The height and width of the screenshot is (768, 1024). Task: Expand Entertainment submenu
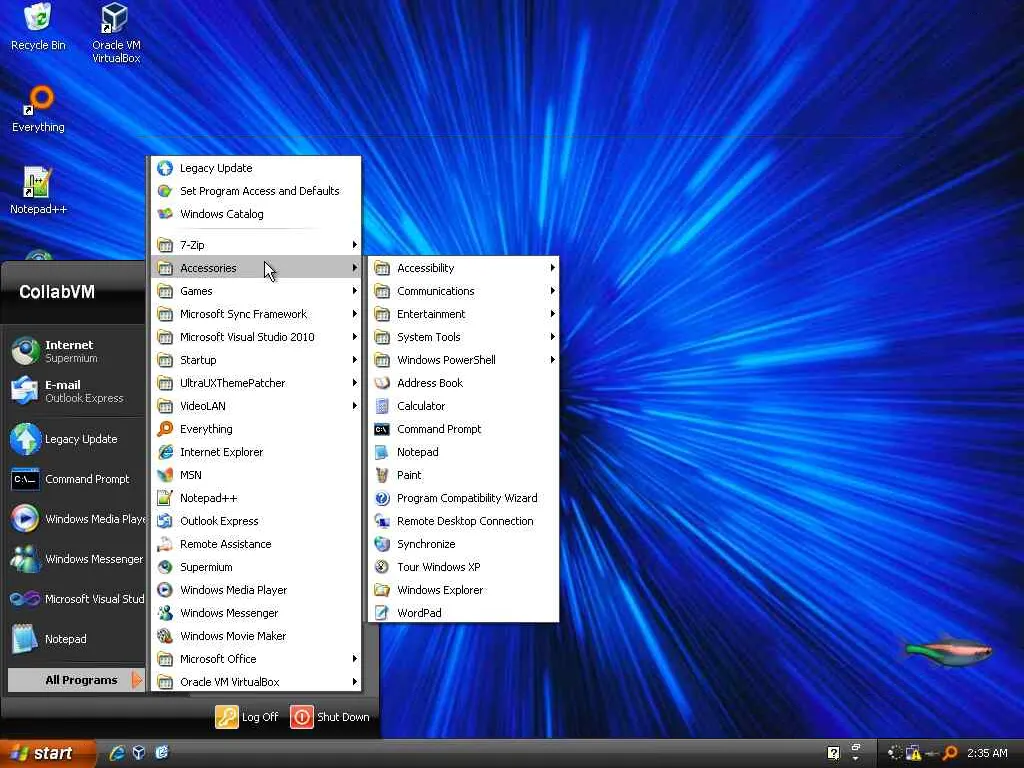point(463,314)
